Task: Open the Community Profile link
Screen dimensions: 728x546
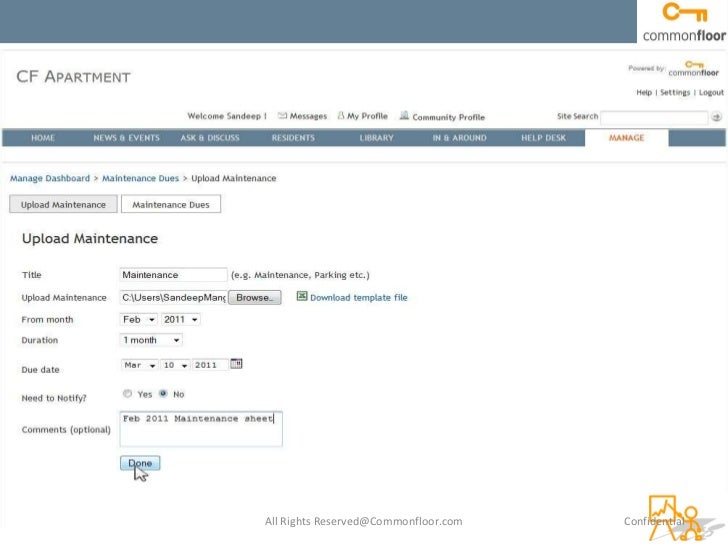Action: pyautogui.click(x=448, y=117)
